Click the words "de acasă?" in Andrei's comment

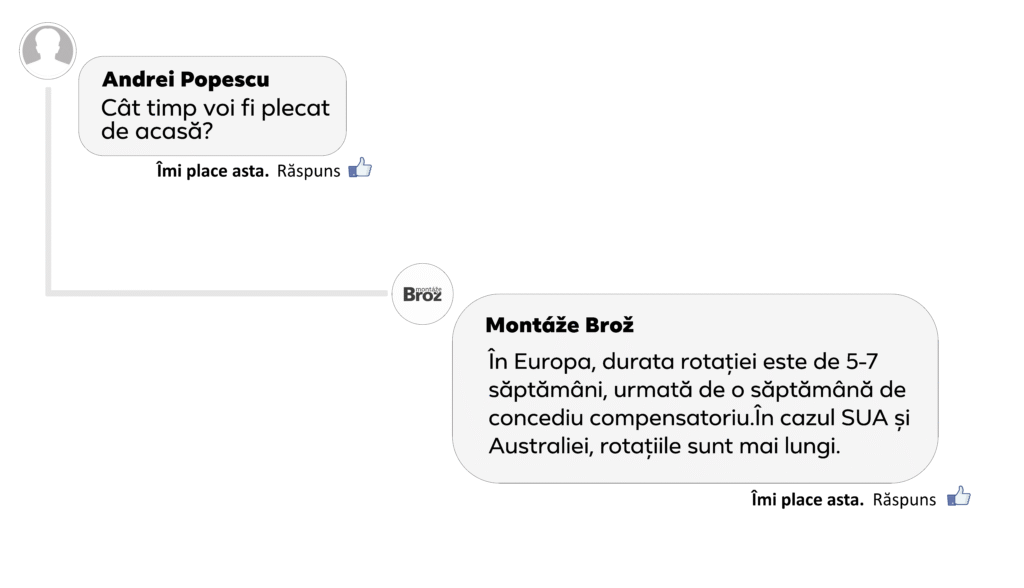(x=157, y=132)
